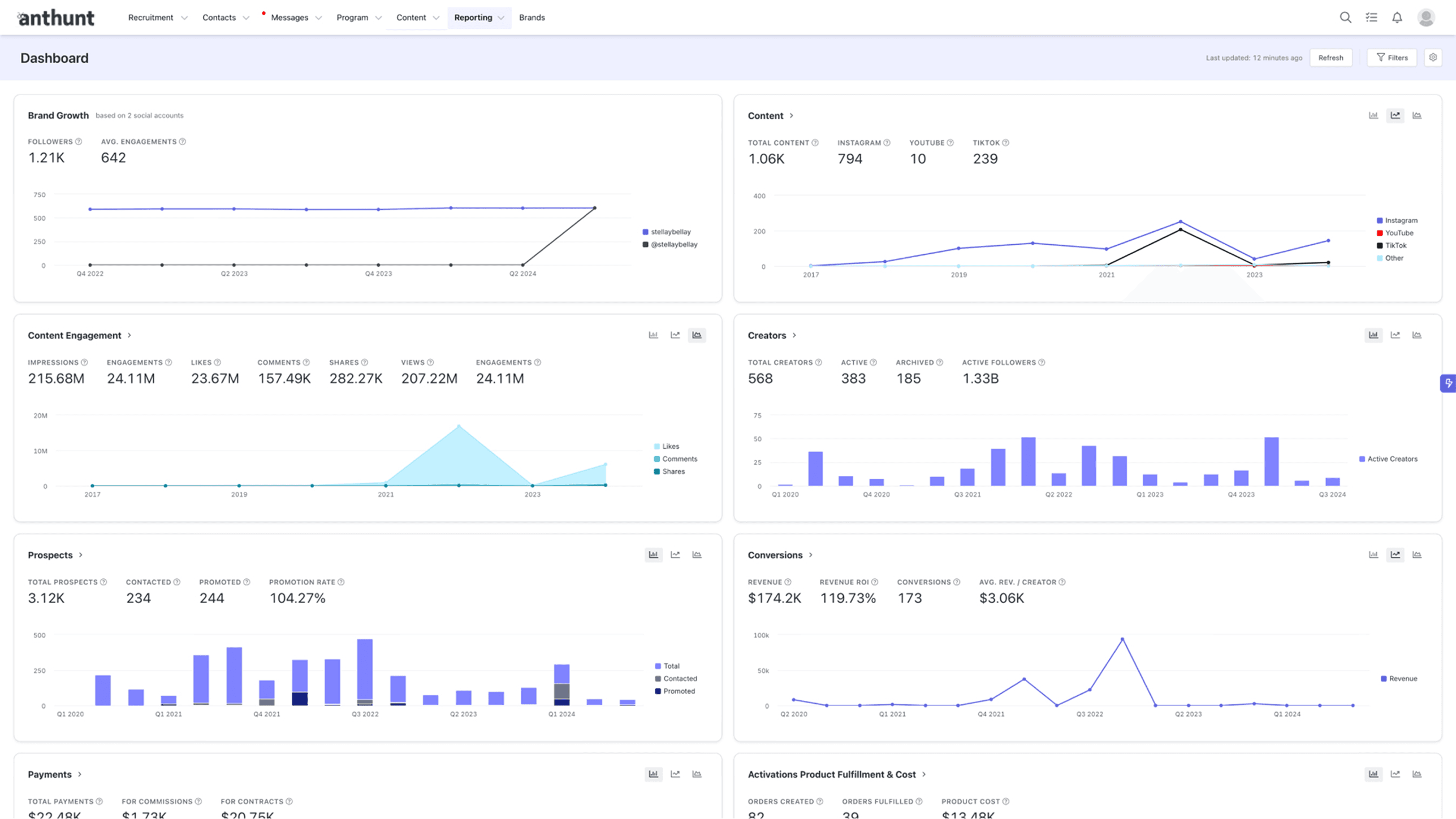This screenshot has height=819, width=1456.
Task: Toggle YouTube legend swatch in Content chart
Action: (1380, 233)
